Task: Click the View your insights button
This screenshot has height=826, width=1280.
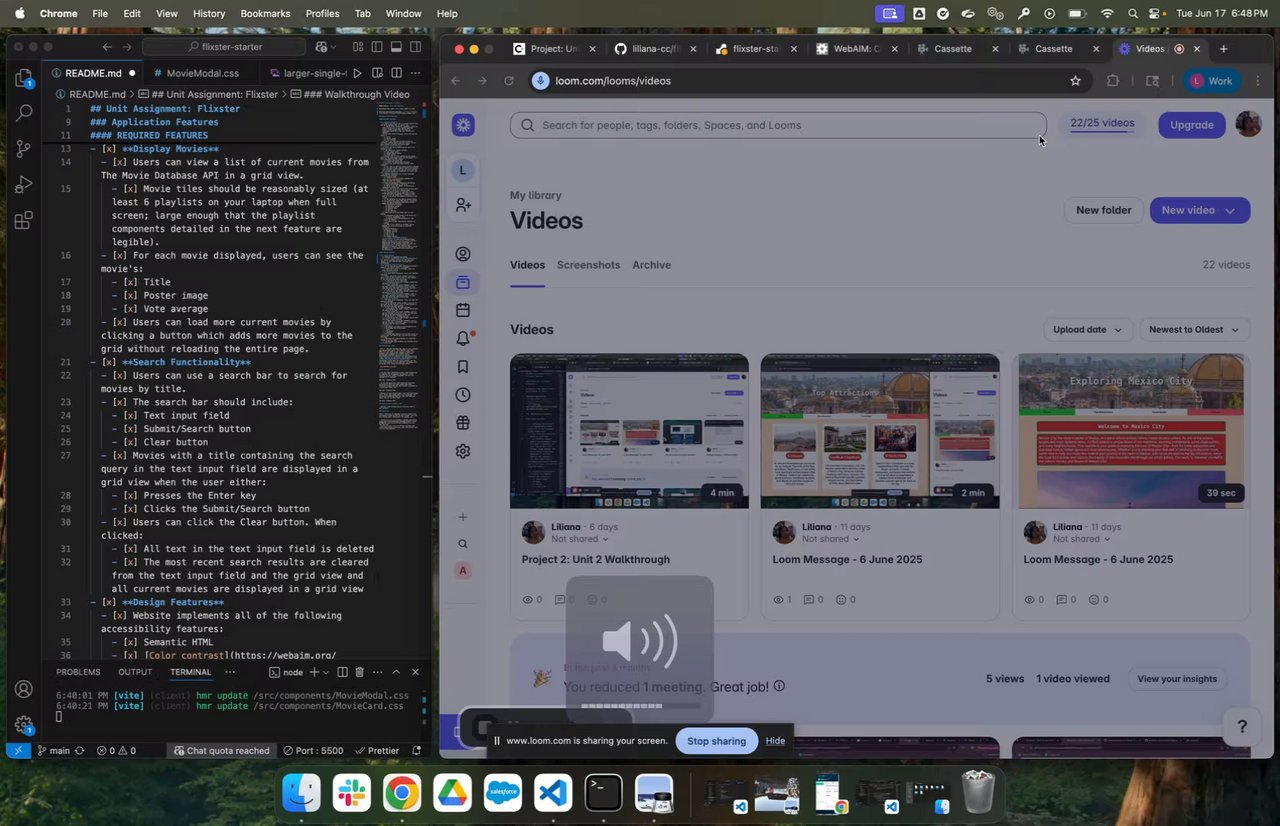Action: coord(1177,679)
